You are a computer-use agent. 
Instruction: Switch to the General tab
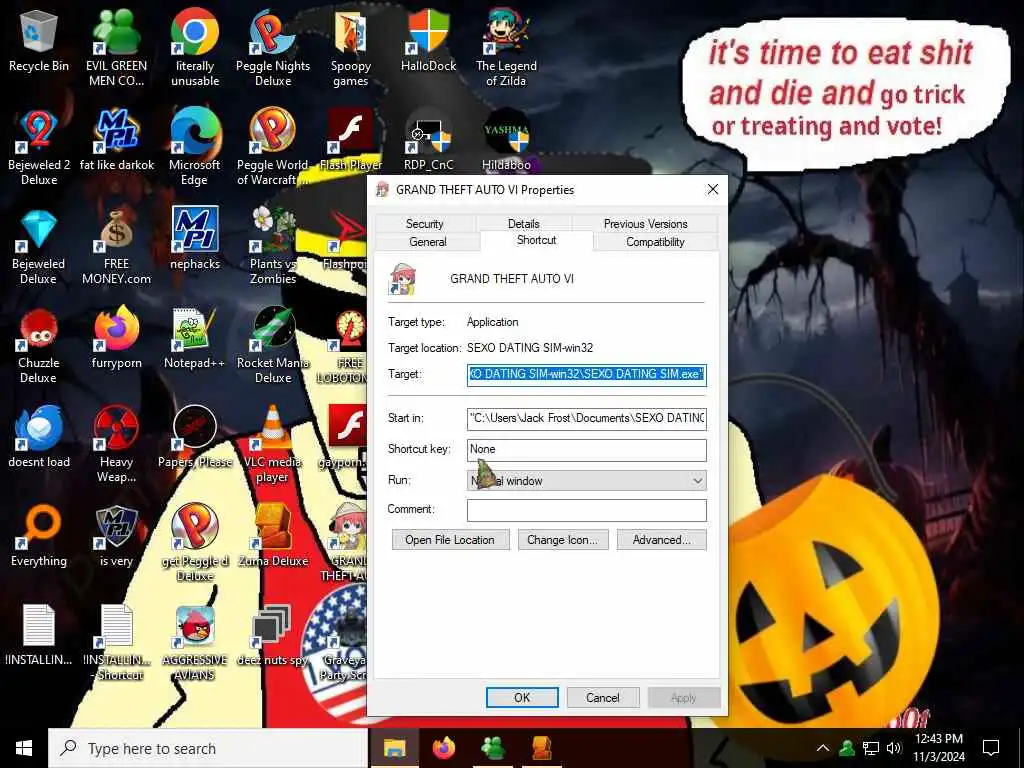click(428, 242)
